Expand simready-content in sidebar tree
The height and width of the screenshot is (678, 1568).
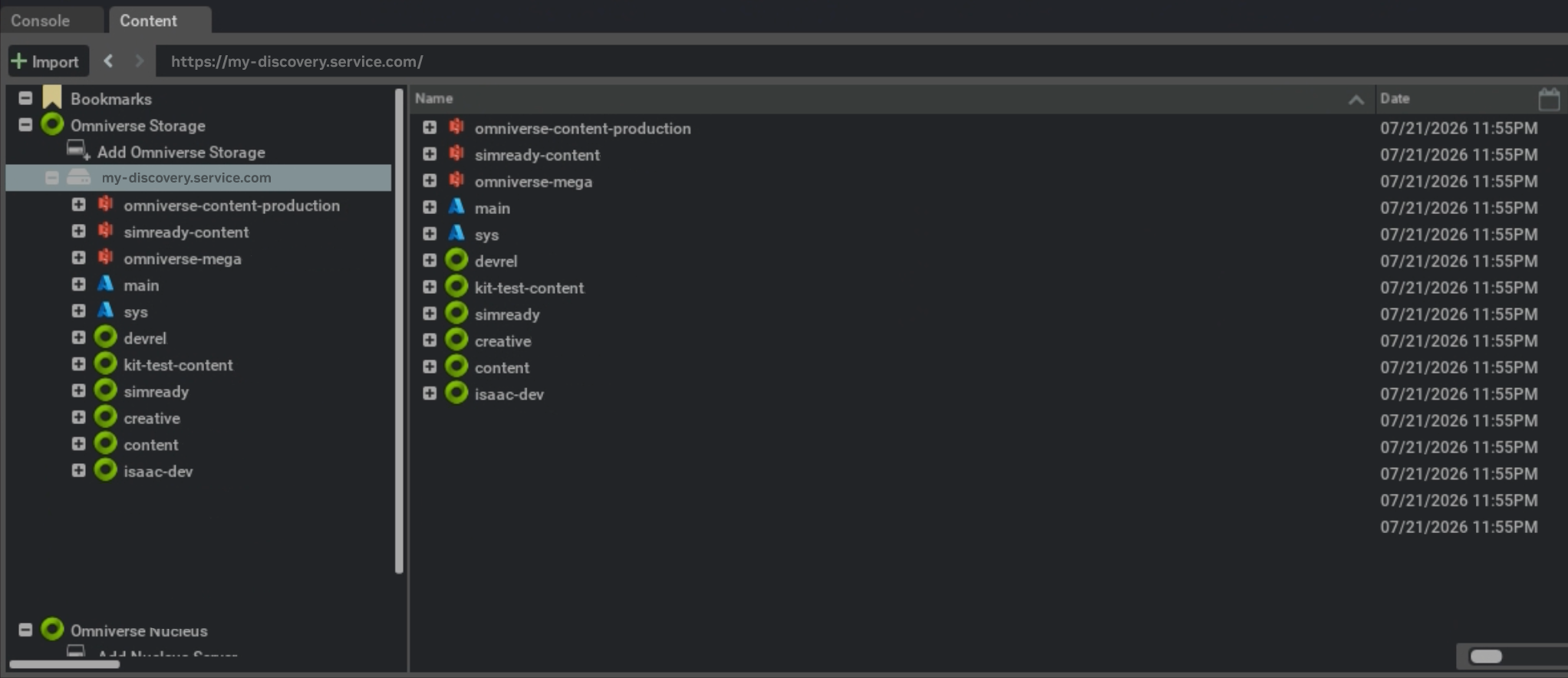78,231
